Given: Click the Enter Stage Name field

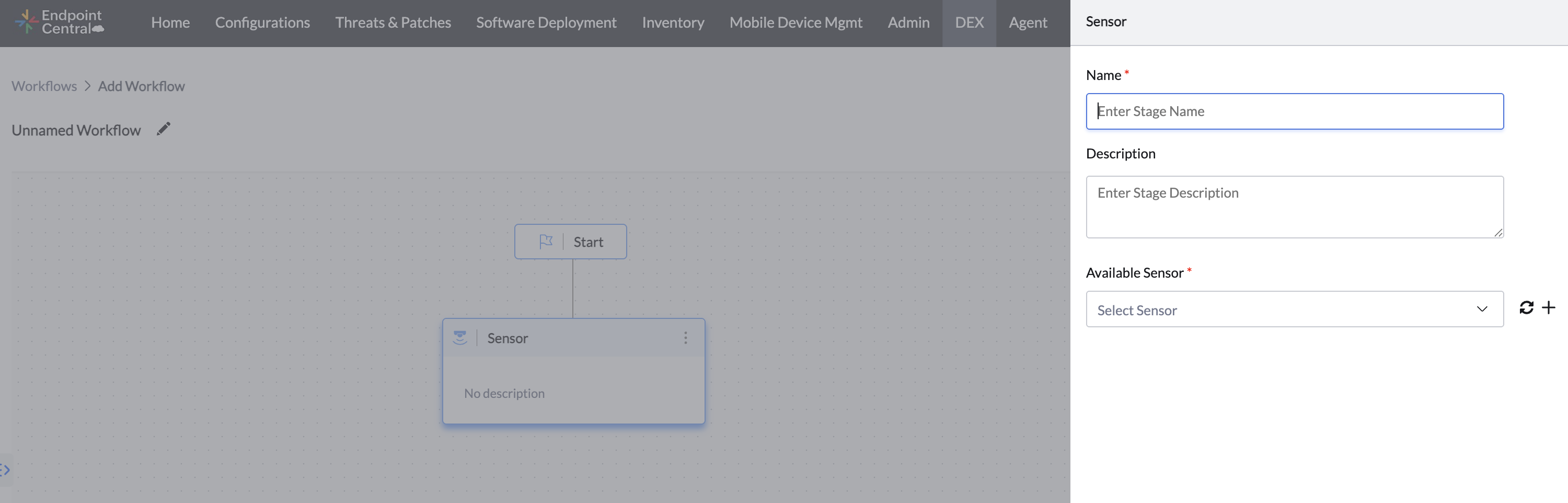Looking at the screenshot, I should point(1295,111).
